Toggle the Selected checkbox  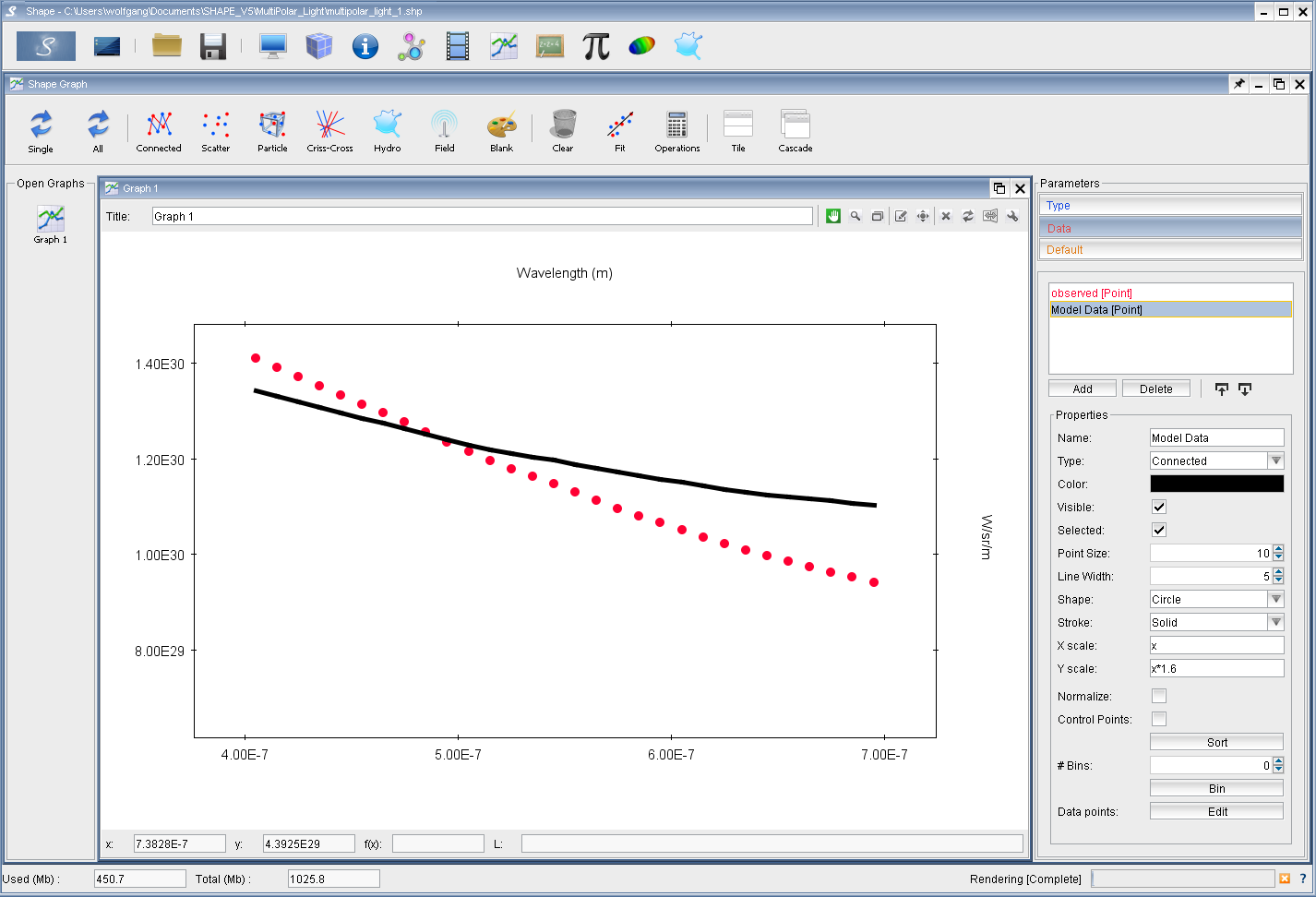click(x=1159, y=530)
